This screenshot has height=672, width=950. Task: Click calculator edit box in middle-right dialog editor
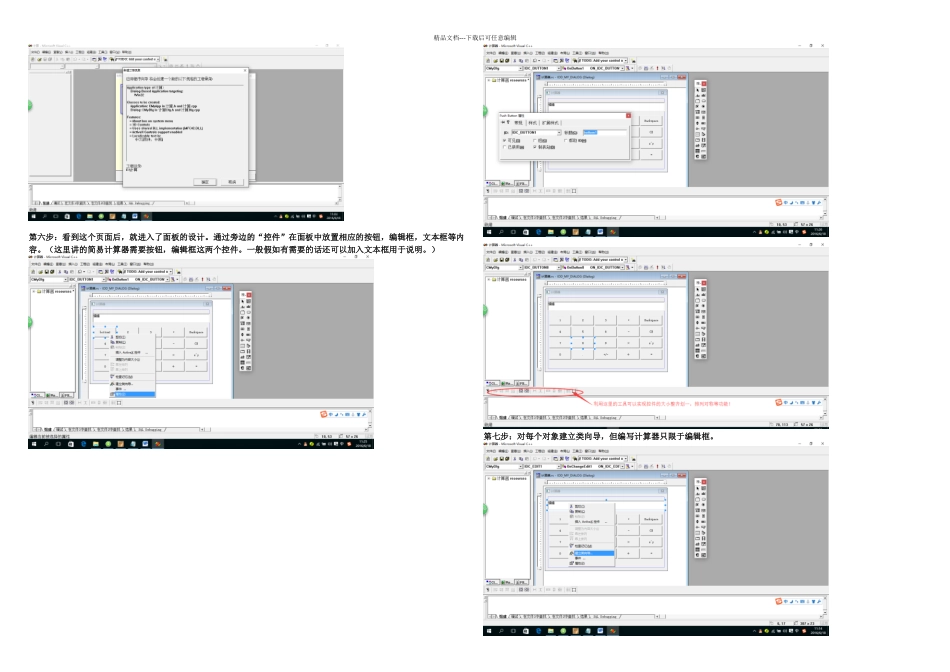(x=606, y=304)
